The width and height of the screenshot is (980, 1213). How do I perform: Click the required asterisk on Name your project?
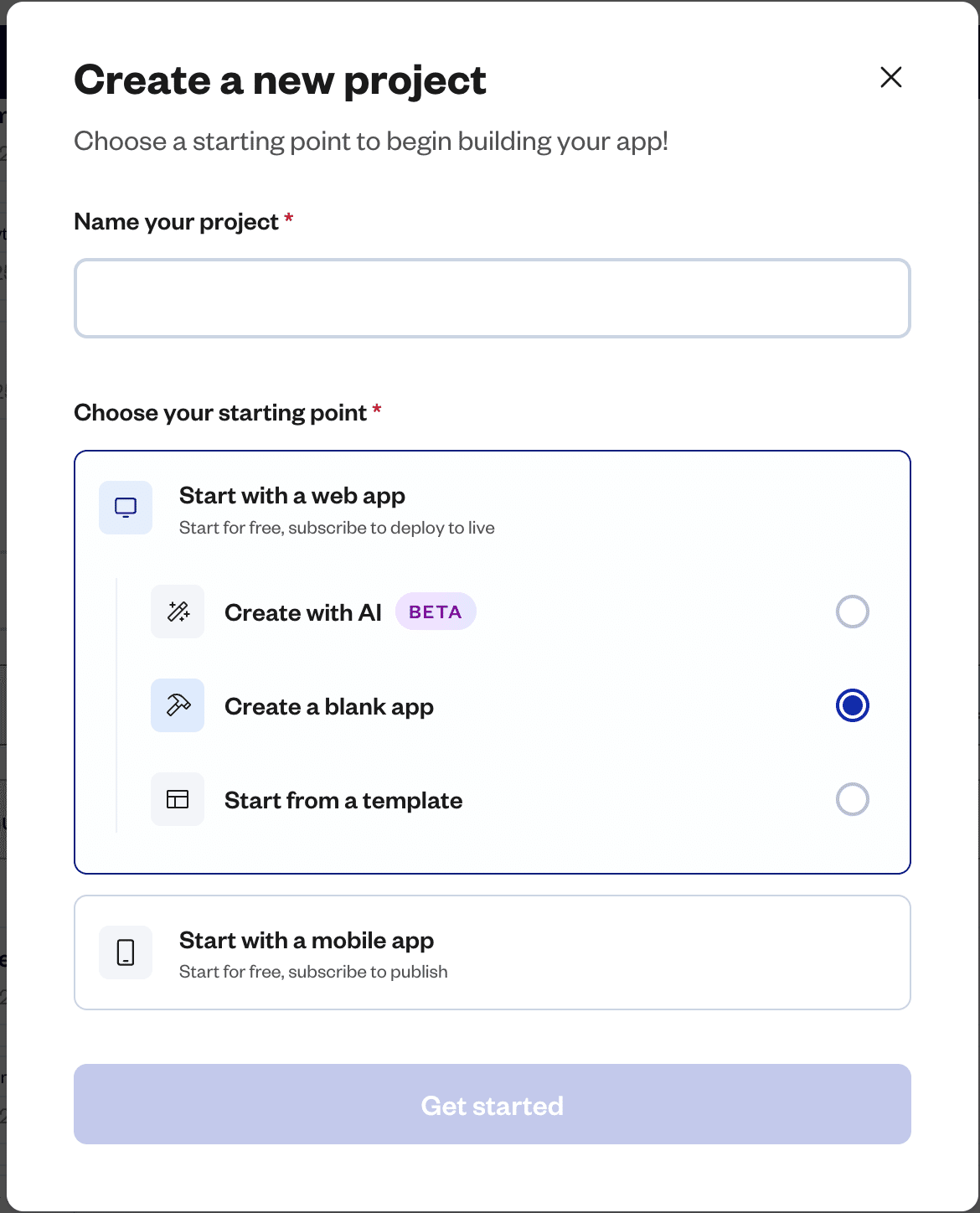point(289,219)
